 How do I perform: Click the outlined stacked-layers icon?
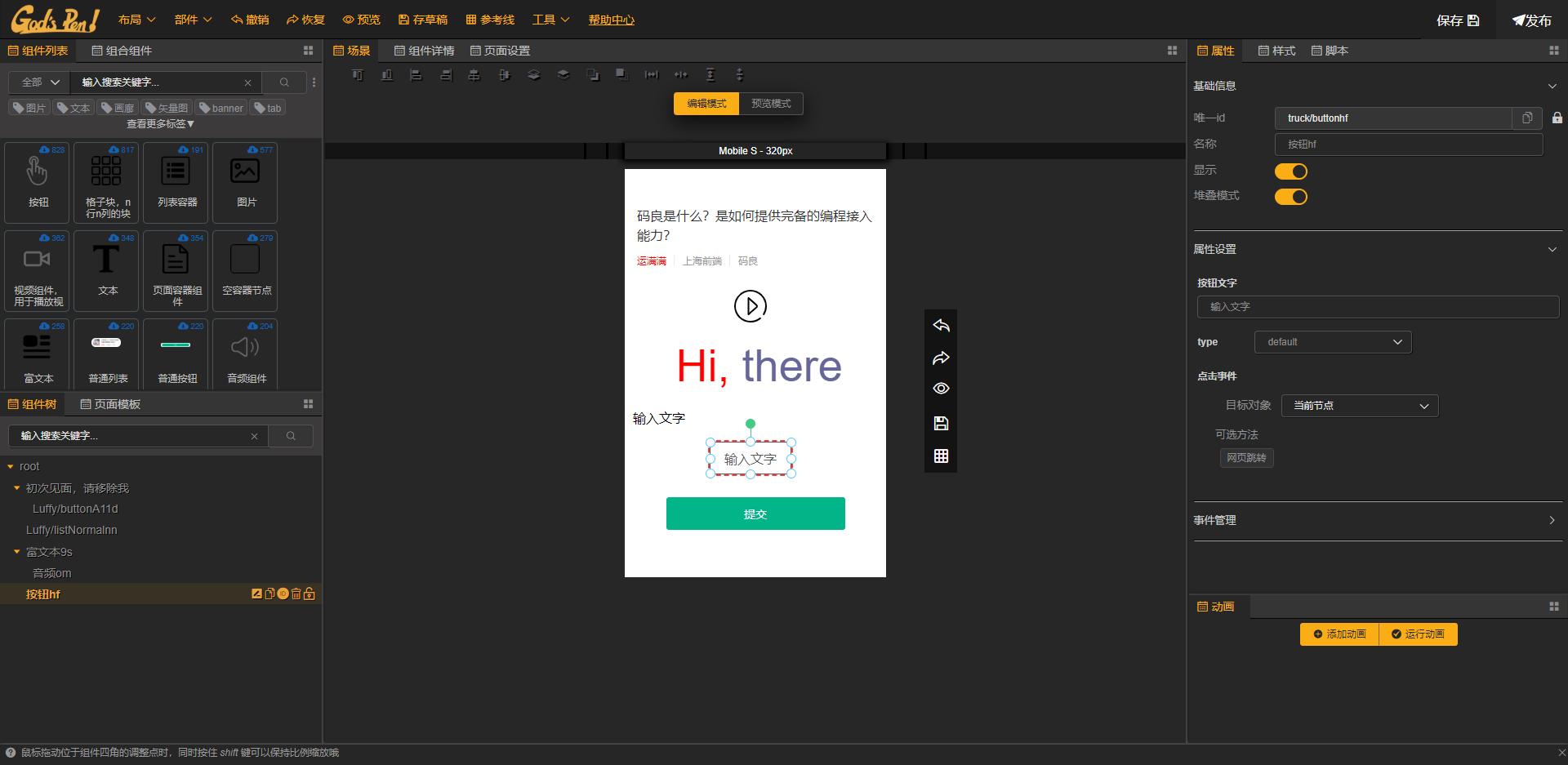(534, 75)
